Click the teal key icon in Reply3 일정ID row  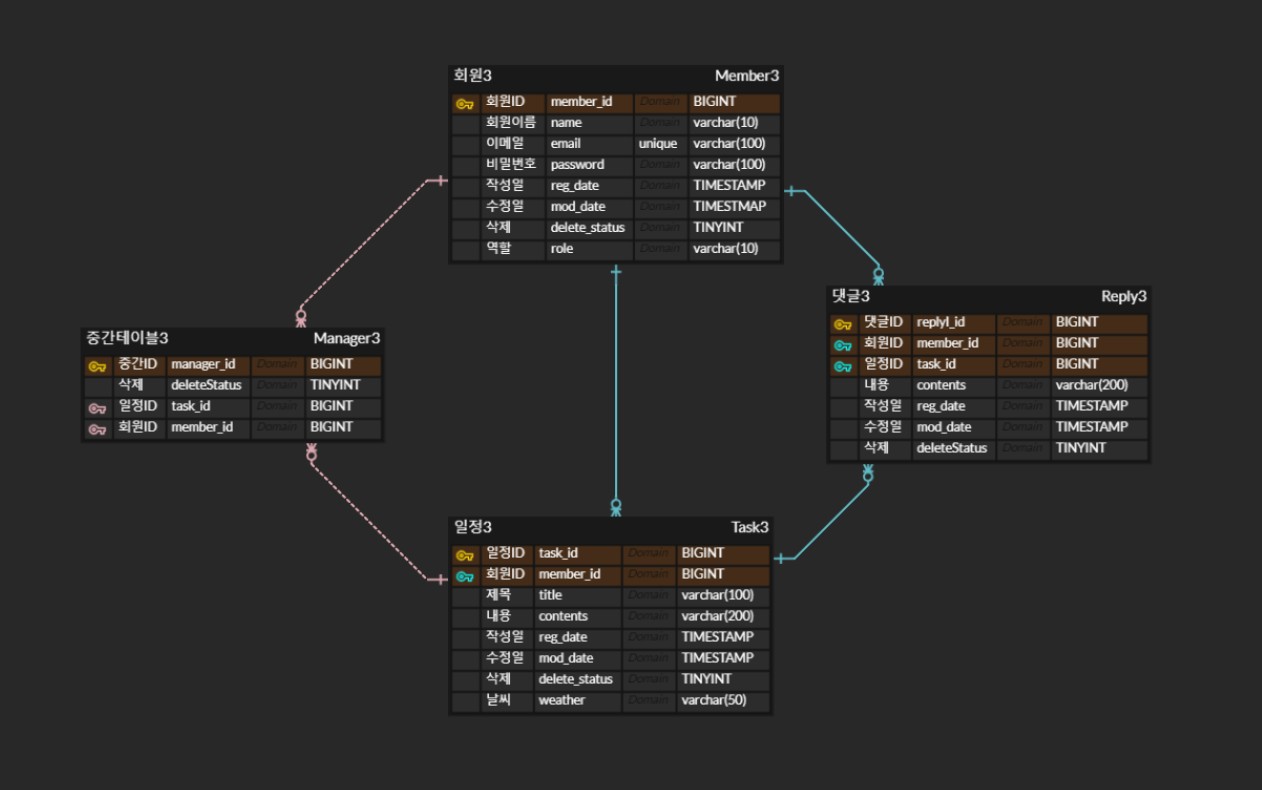tap(843, 365)
